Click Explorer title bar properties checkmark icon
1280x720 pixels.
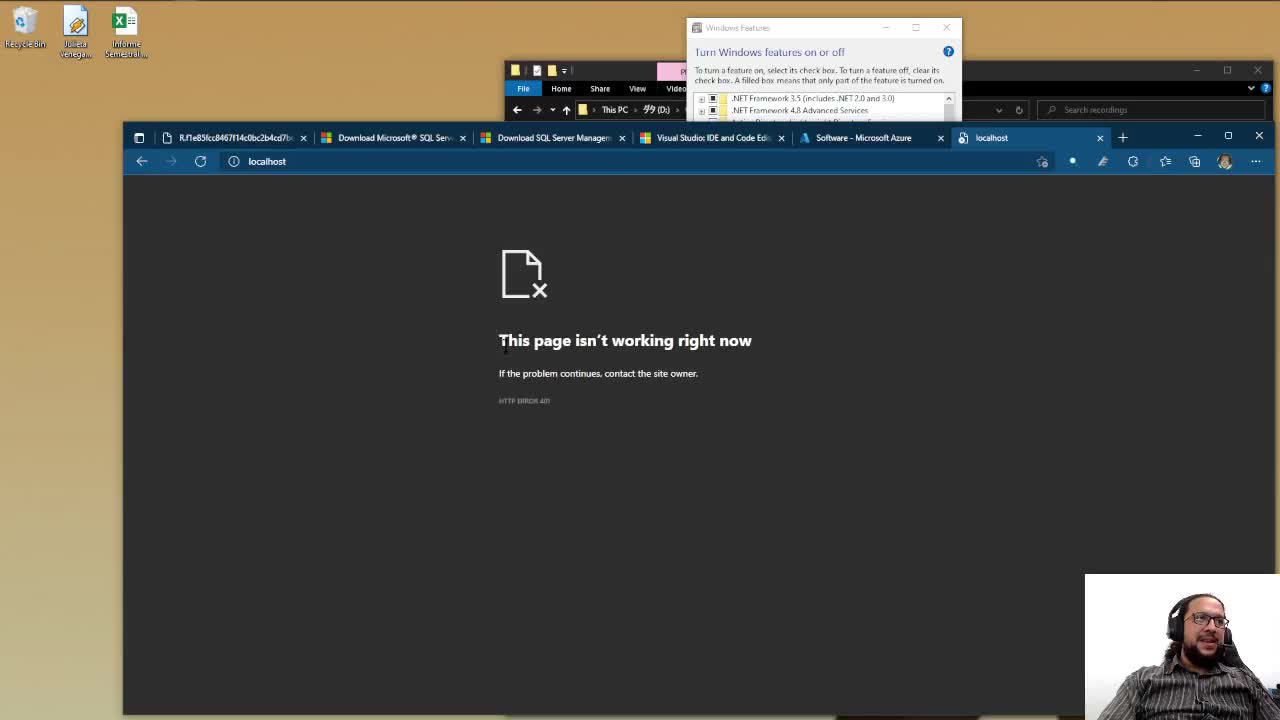coord(536,70)
